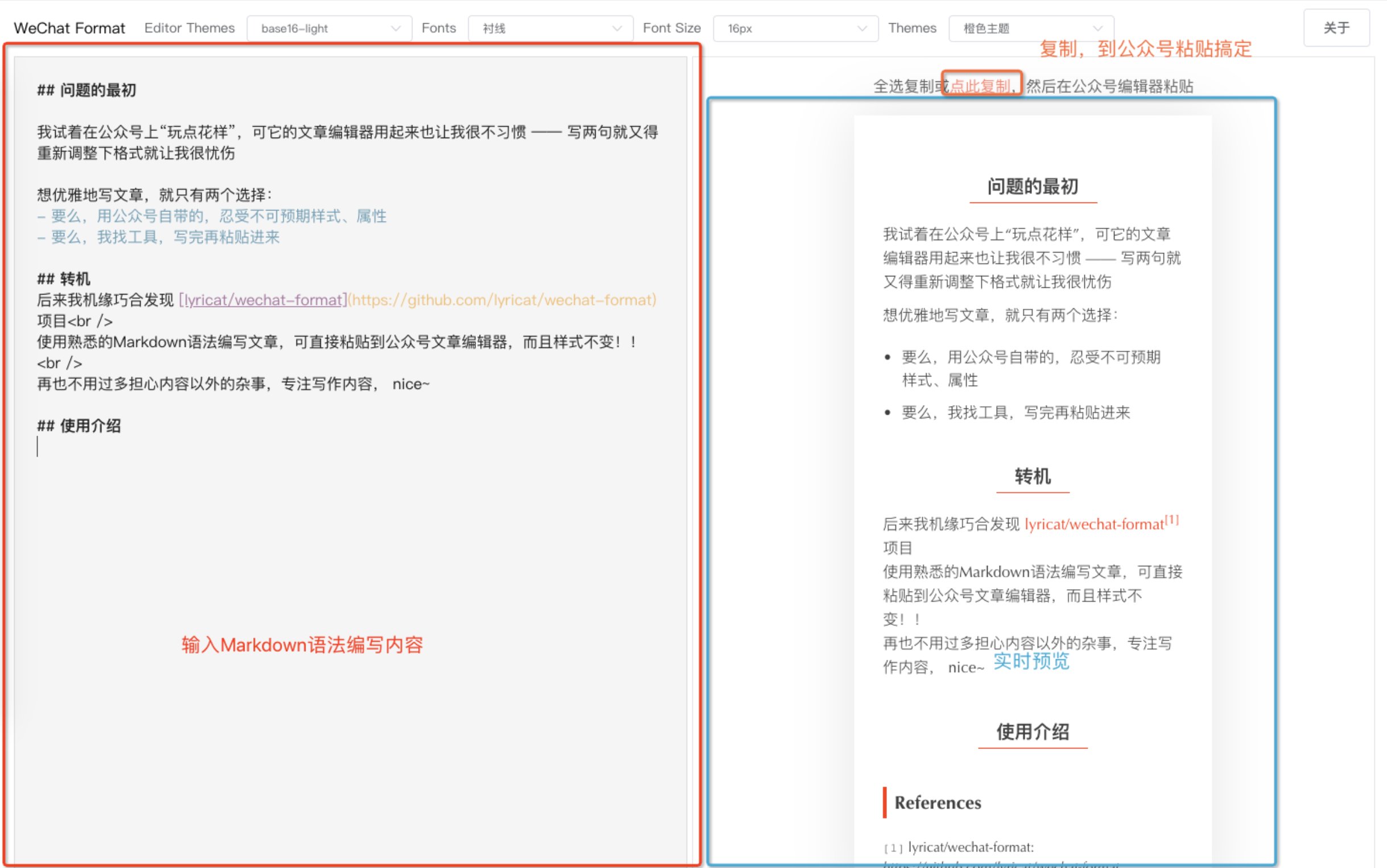Click lyricat/wechat-format link in preview
1387x868 pixels.
click(1093, 524)
